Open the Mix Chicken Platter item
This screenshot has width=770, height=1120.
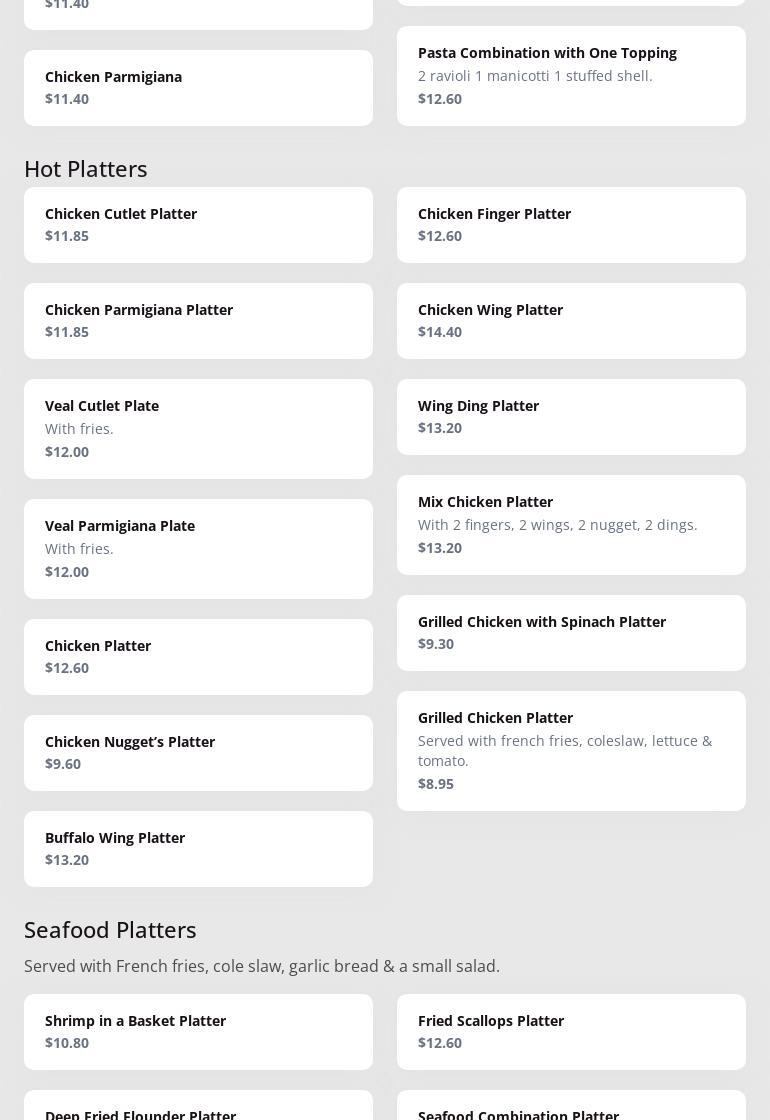(571, 525)
